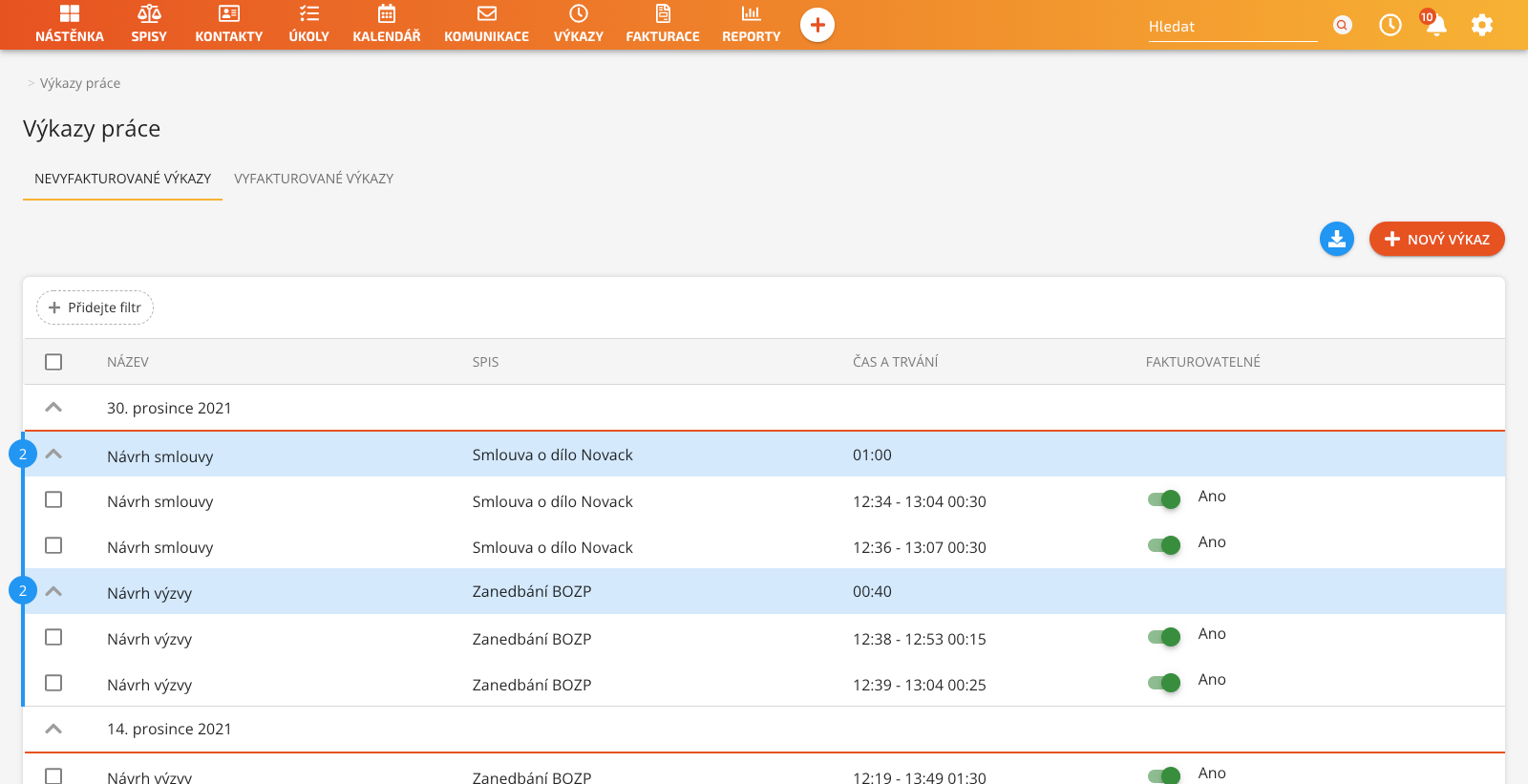Open Úkoly checklist icon
1528x784 pixels.
click(x=309, y=13)
